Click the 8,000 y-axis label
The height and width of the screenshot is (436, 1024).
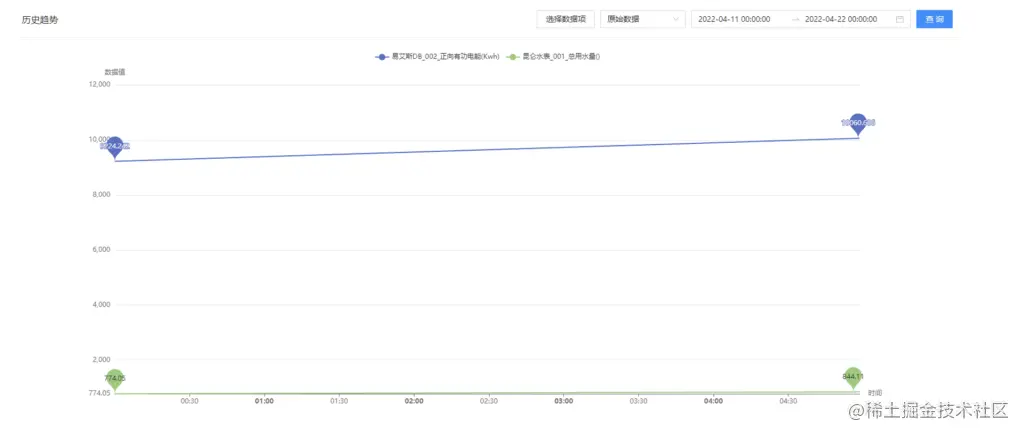pyautogui.click(x=101, y=195)
